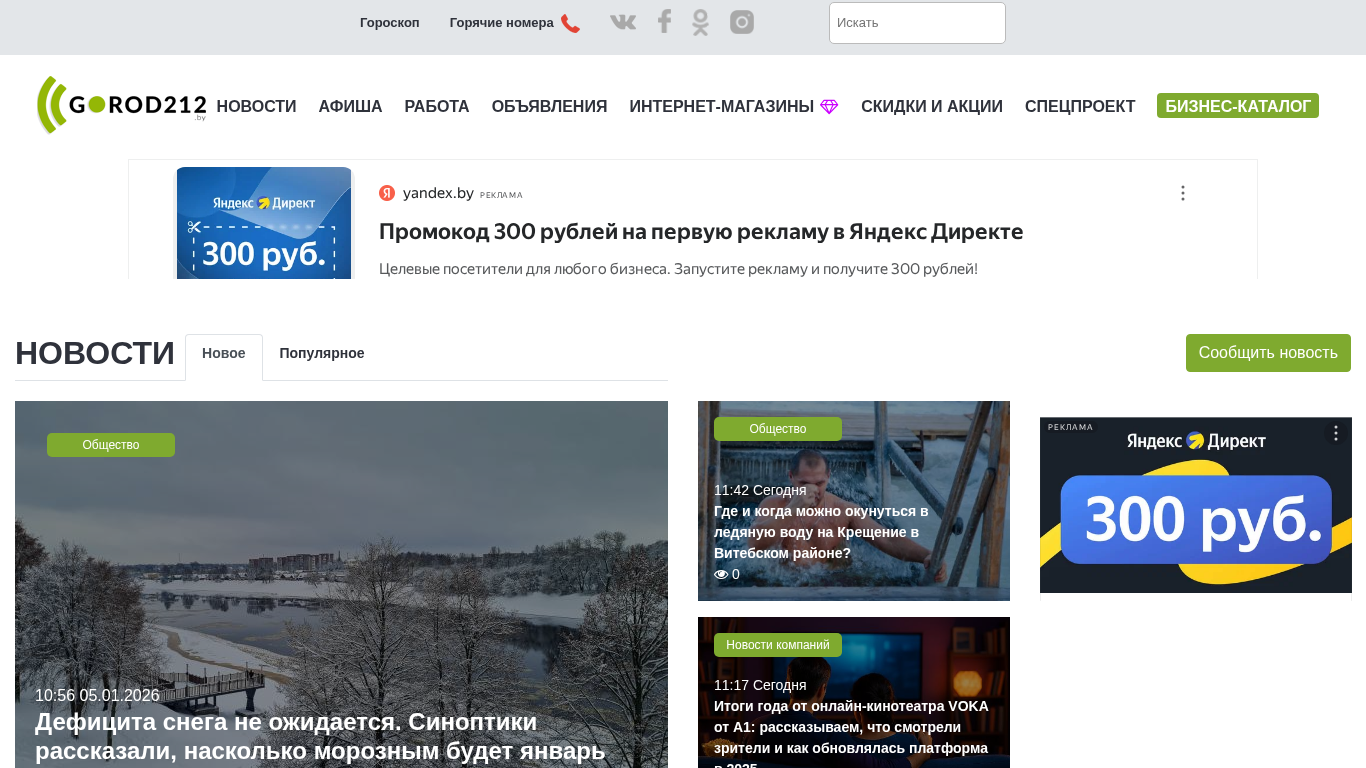1366x768 pixels.
Task: Click the Новости компаний category tag
Action: pyautogui.click(x=777, y=645)
